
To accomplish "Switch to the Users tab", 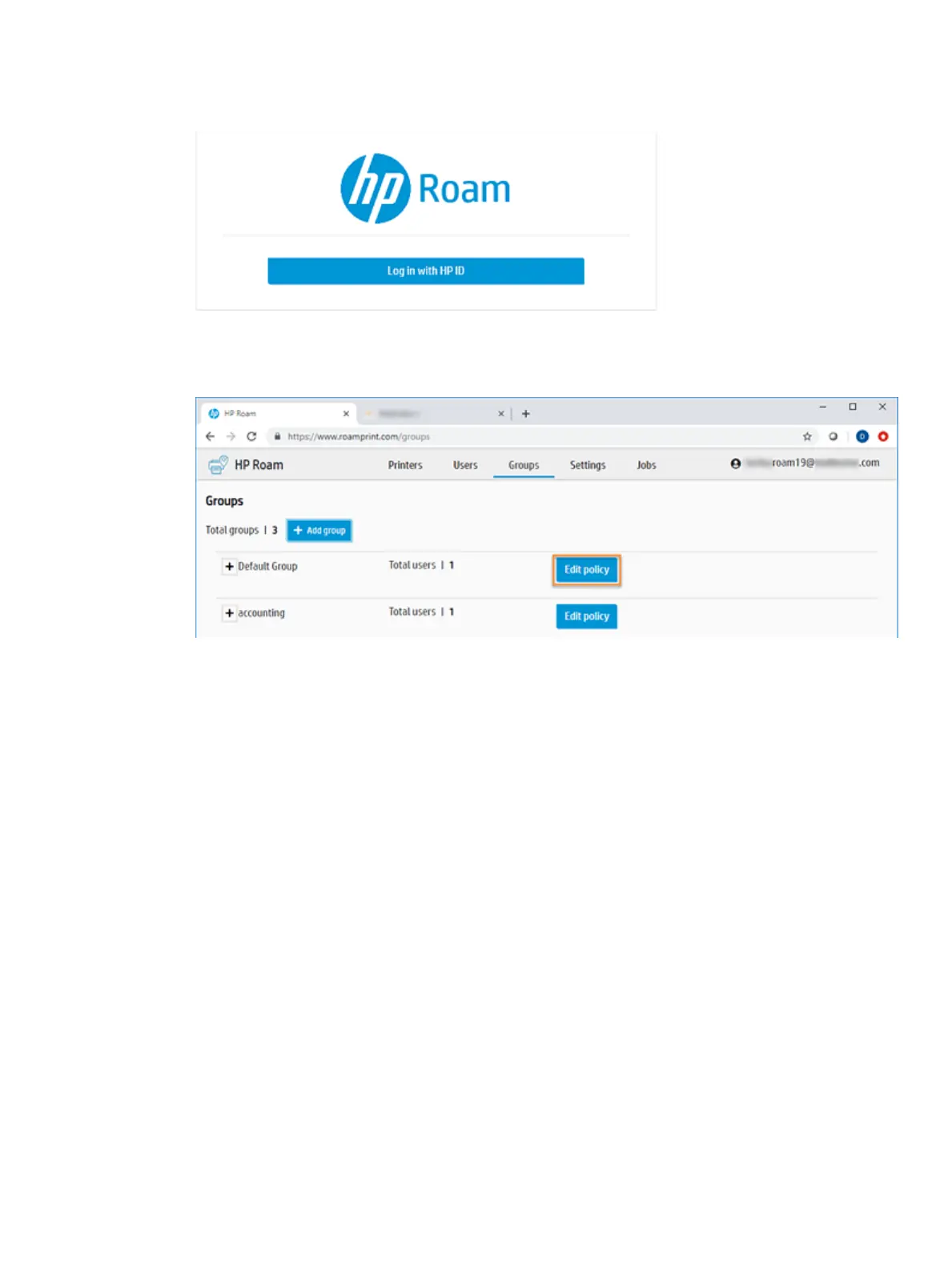I will (465, 465).
